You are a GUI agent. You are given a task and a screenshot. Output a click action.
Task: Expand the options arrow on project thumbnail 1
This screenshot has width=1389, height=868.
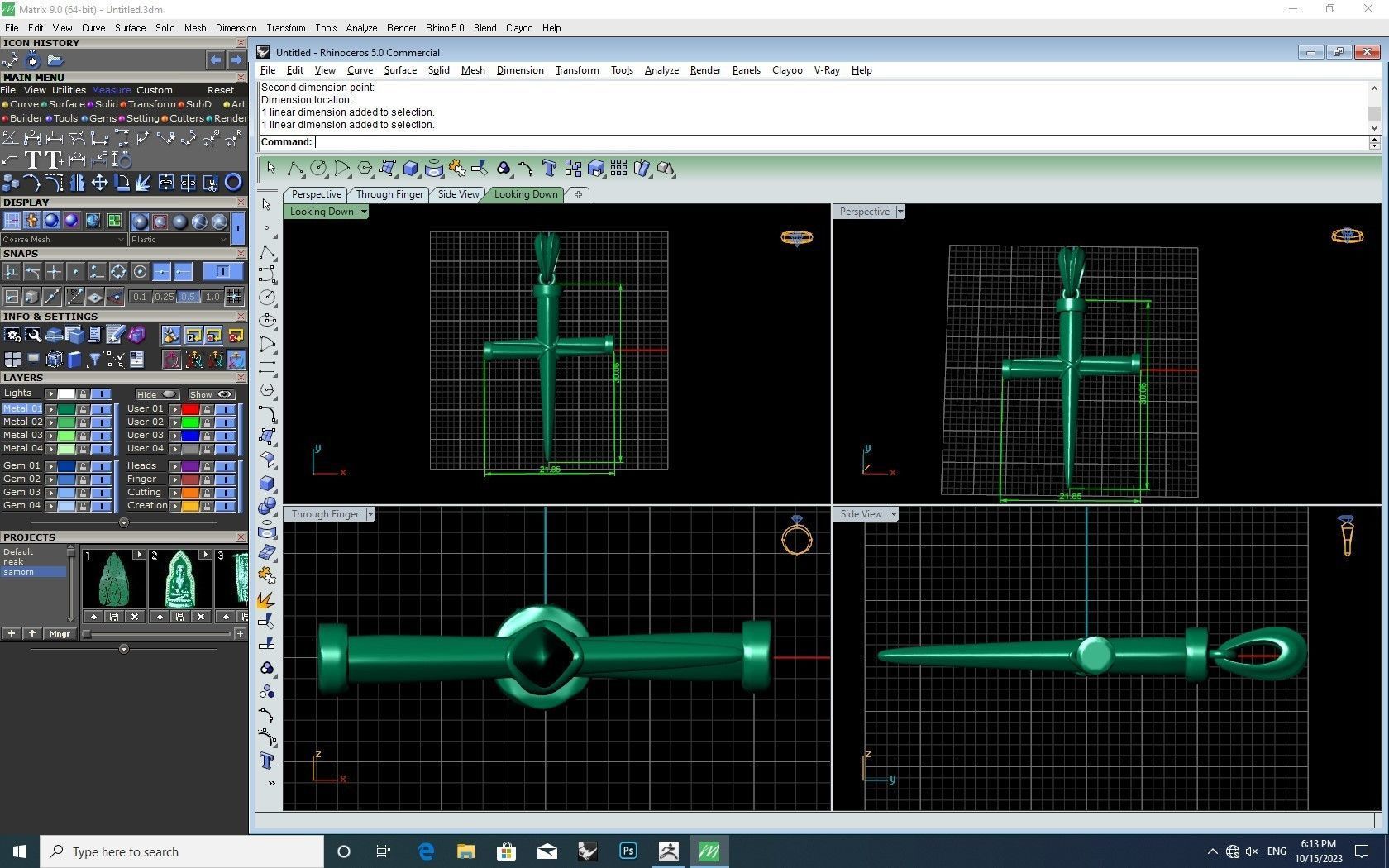point(138,555)
